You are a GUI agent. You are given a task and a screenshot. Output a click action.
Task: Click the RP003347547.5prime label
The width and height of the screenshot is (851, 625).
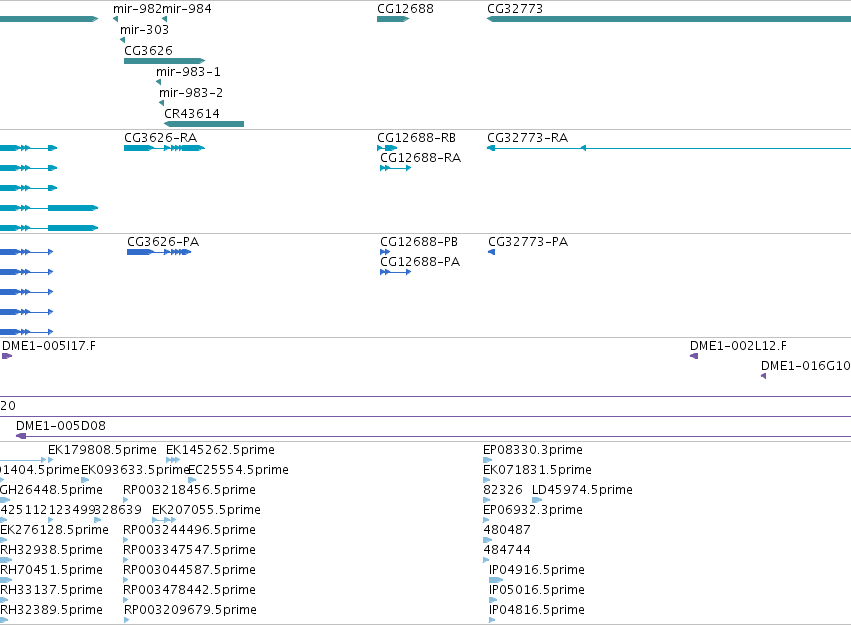click(189, 550)
